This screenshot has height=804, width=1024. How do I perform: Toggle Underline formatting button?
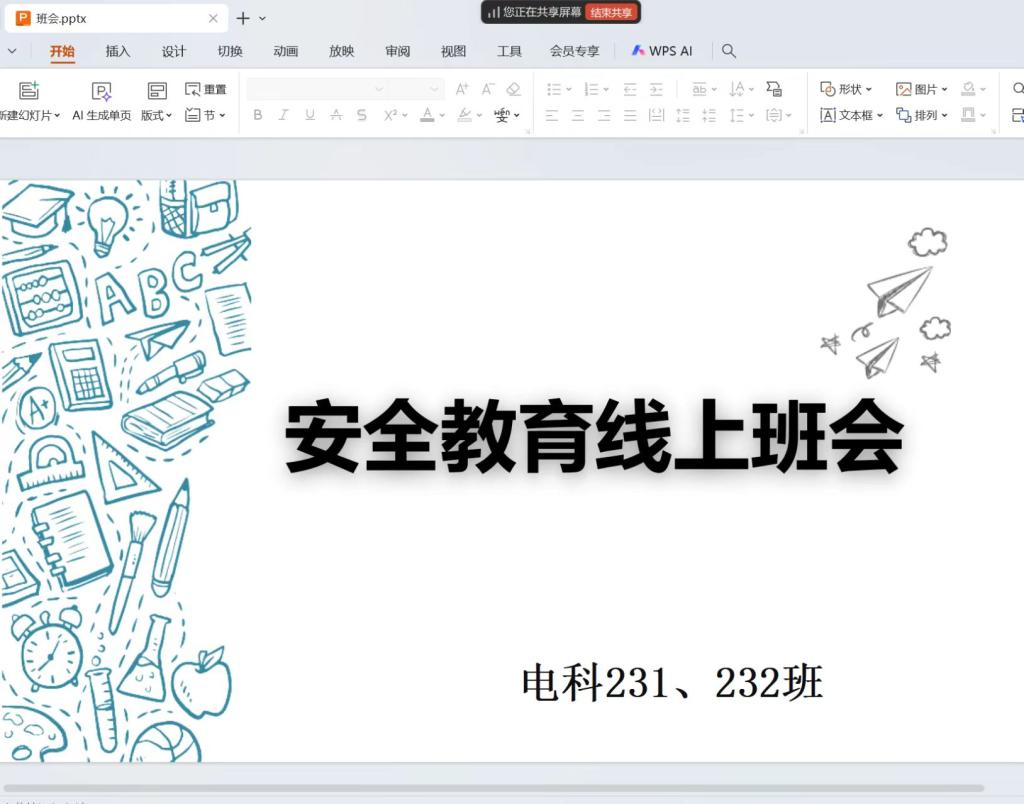click(310, 115)
